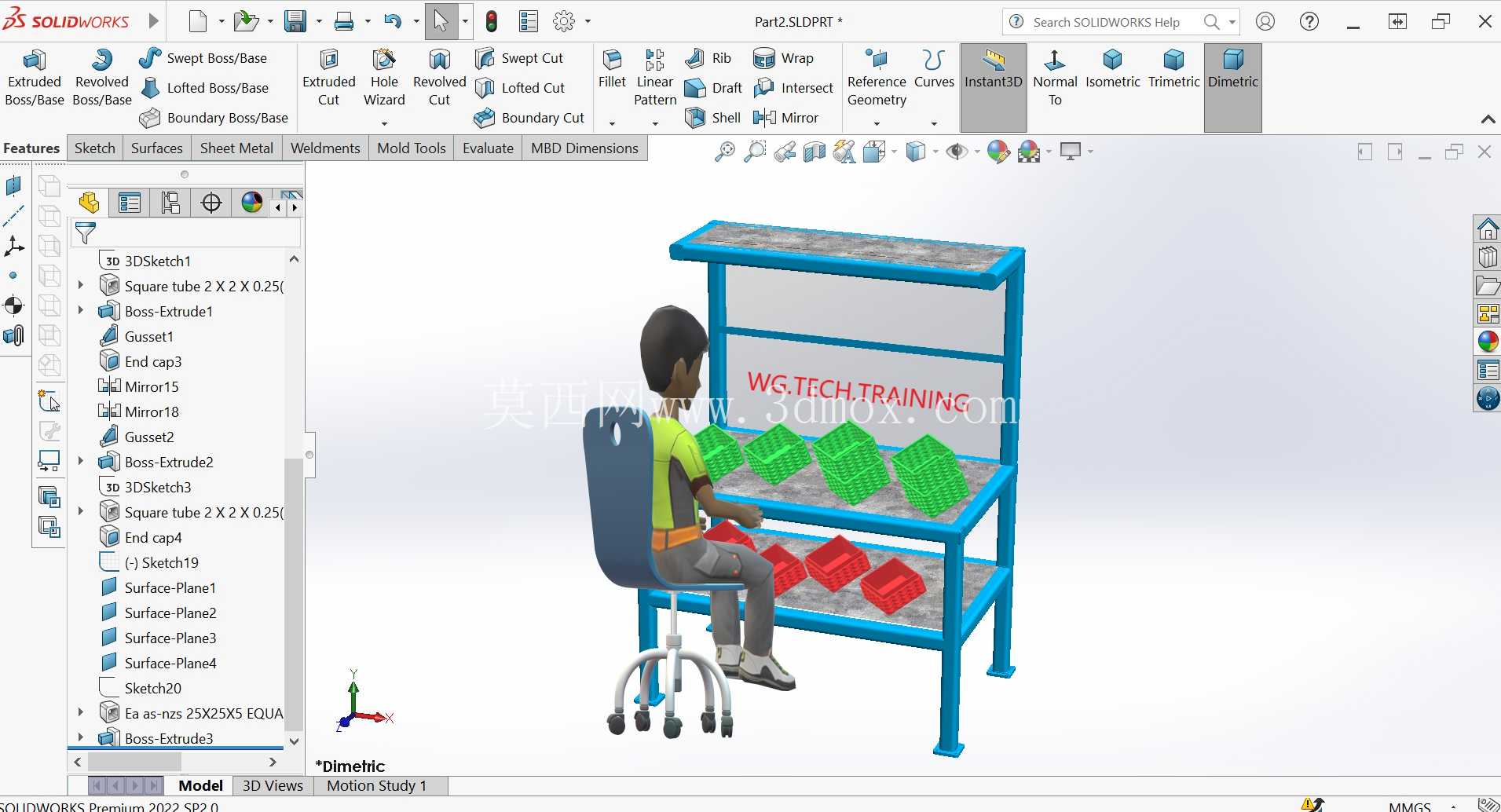Pick the Boundary Boss/Base tool
Image resolution: width=1501 pixels, height=812 pixels.
(x=214, y=118)
